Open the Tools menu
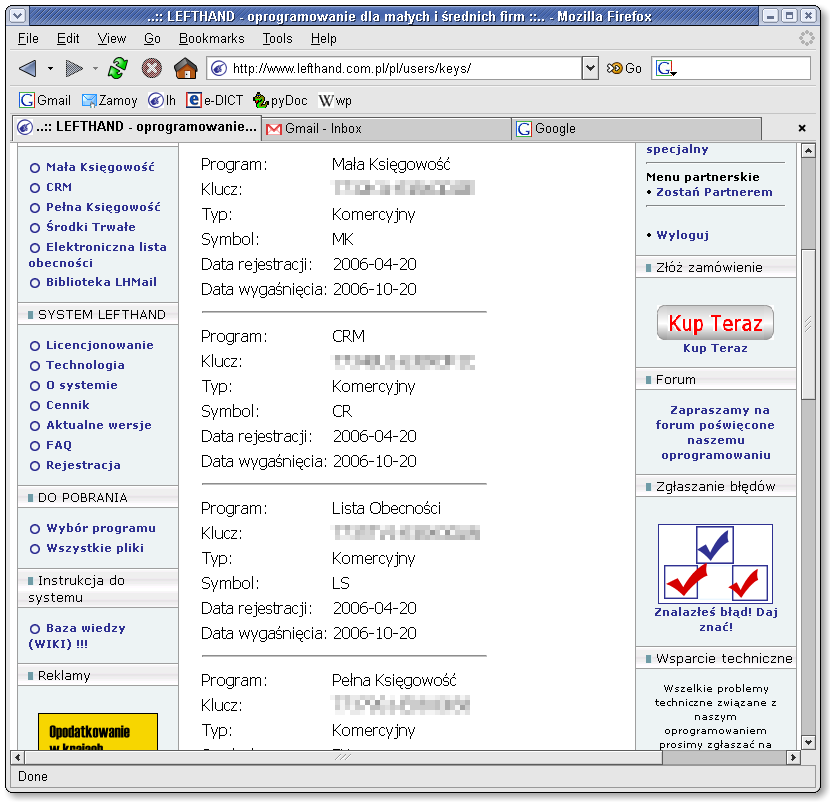The image size is (830, 802). pyautogui.click(x=277, y=38)
